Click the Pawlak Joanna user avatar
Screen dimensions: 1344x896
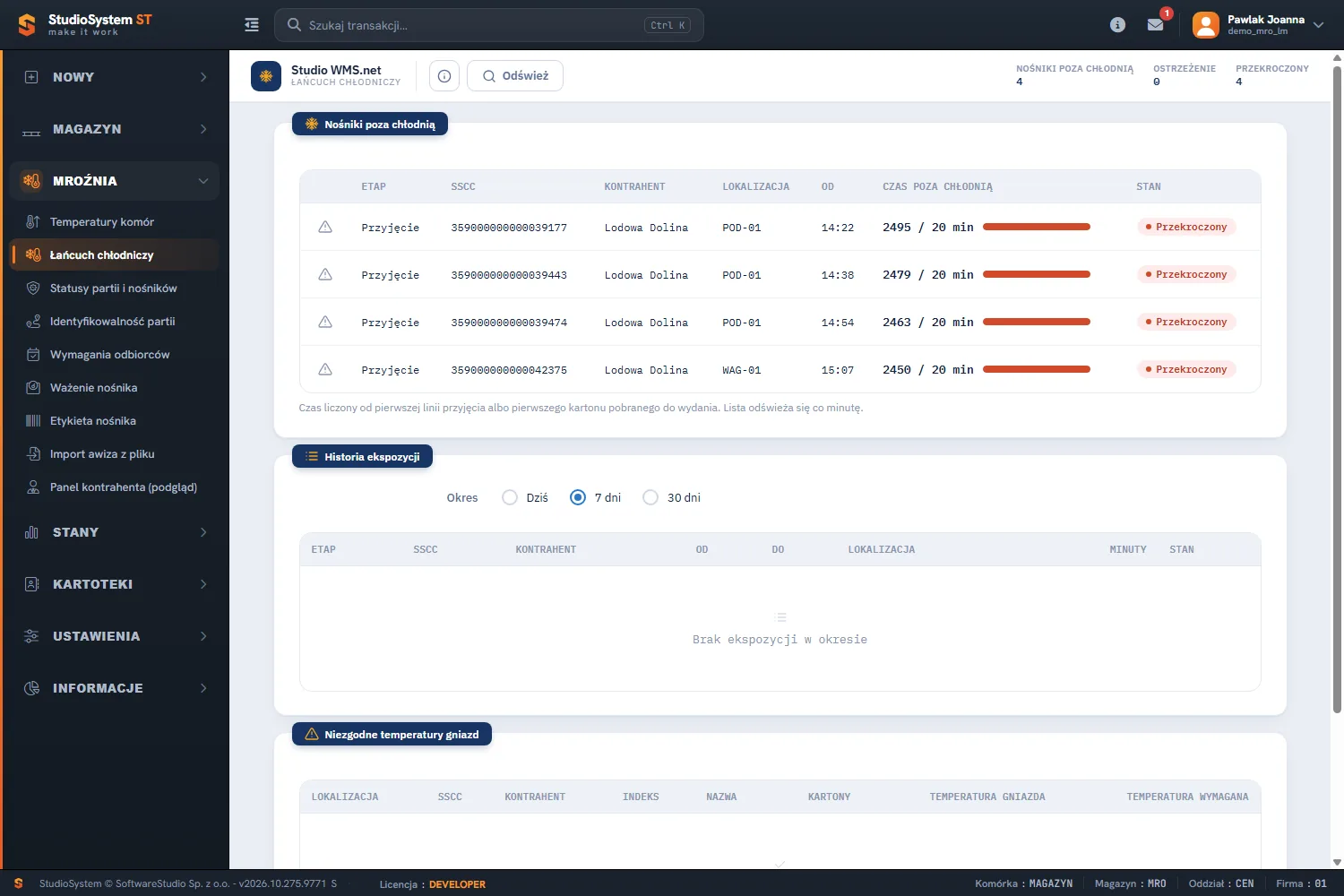tap(1206, 25)
